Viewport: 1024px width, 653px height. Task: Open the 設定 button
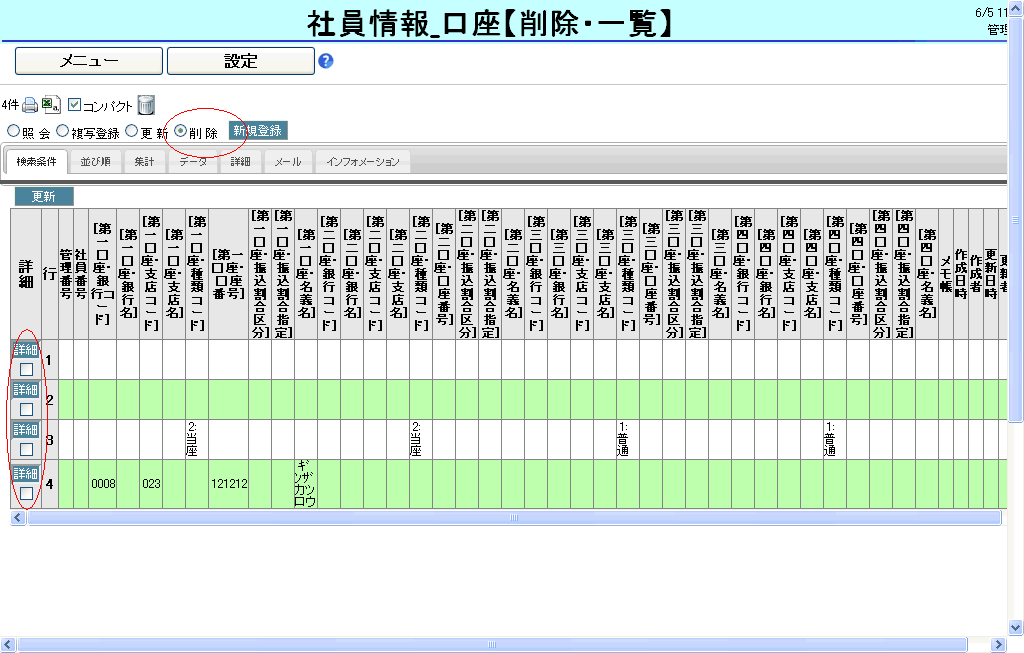240,61
